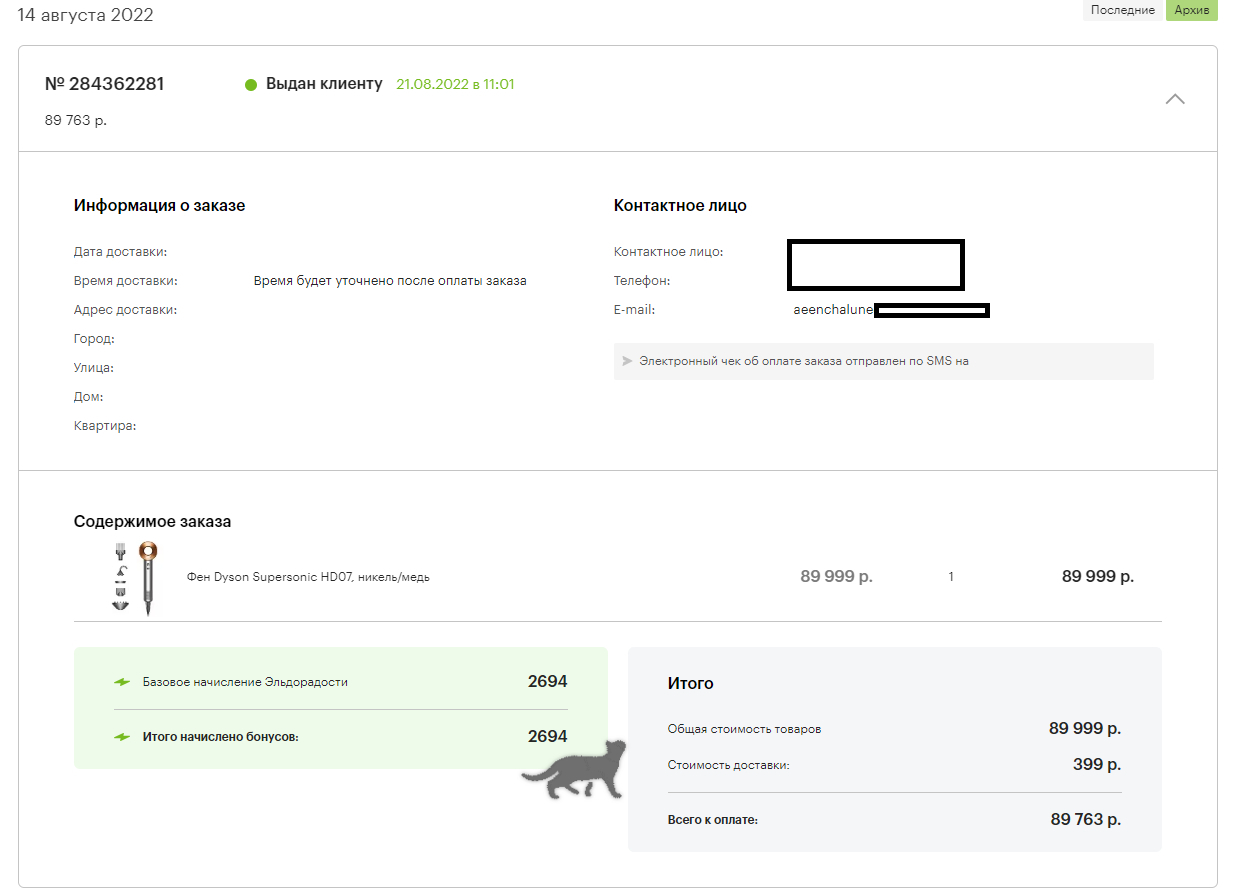The width and height of the screenshot is (1254, 896).
Task: Open the Фен Dyson Supersonic HD07 link
Action: coord(308,577)
